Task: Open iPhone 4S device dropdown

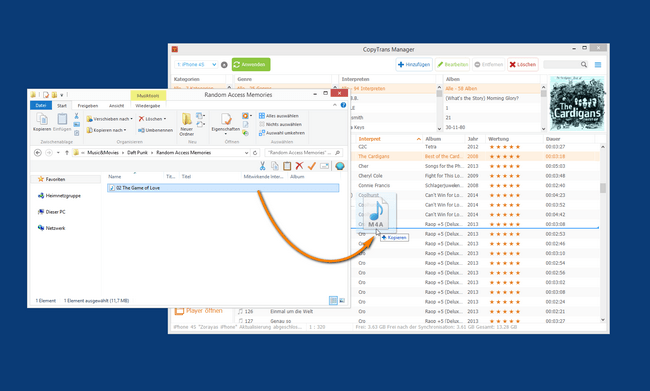Action: coord(196,65)
